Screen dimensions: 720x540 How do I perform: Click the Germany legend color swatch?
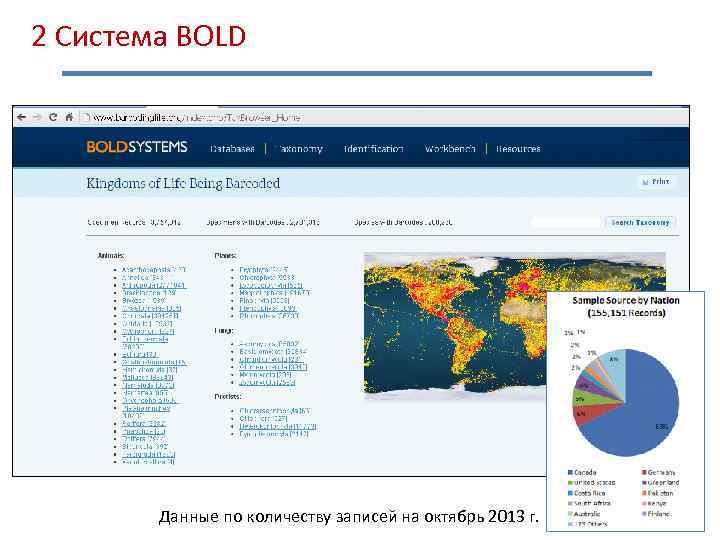[644, 472]
